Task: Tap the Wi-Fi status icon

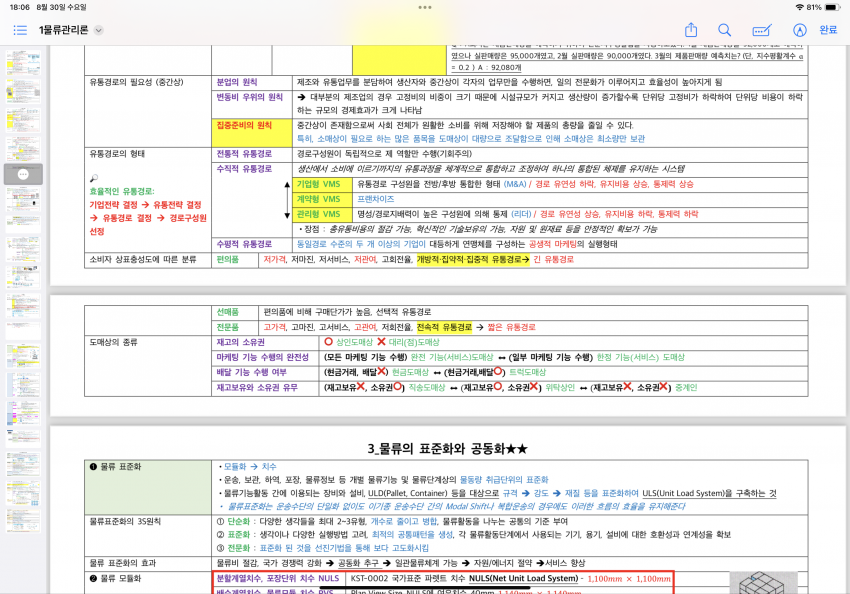Action: pos(799,7)
